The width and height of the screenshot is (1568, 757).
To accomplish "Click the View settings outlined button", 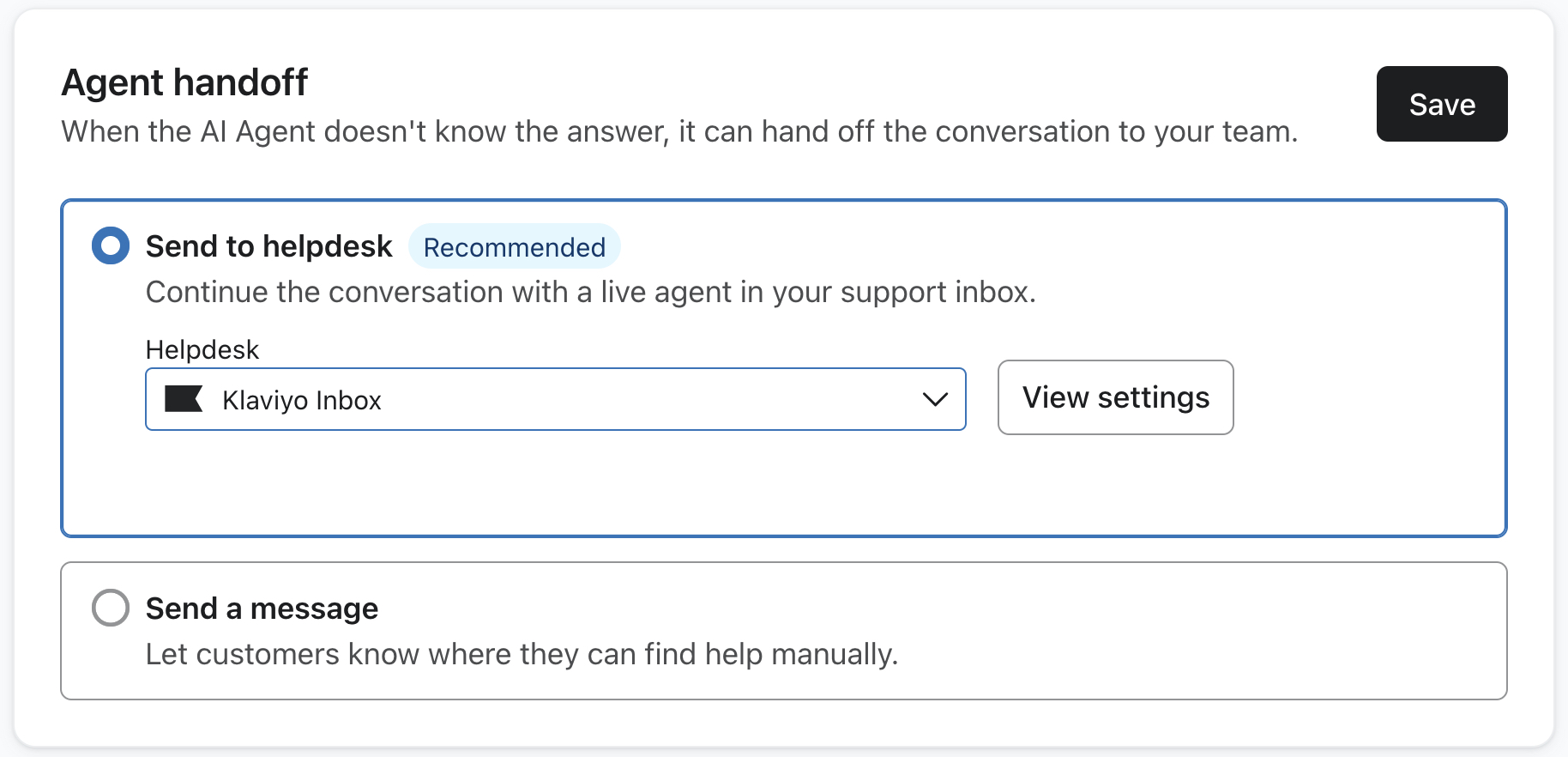I will [1114, 397].
